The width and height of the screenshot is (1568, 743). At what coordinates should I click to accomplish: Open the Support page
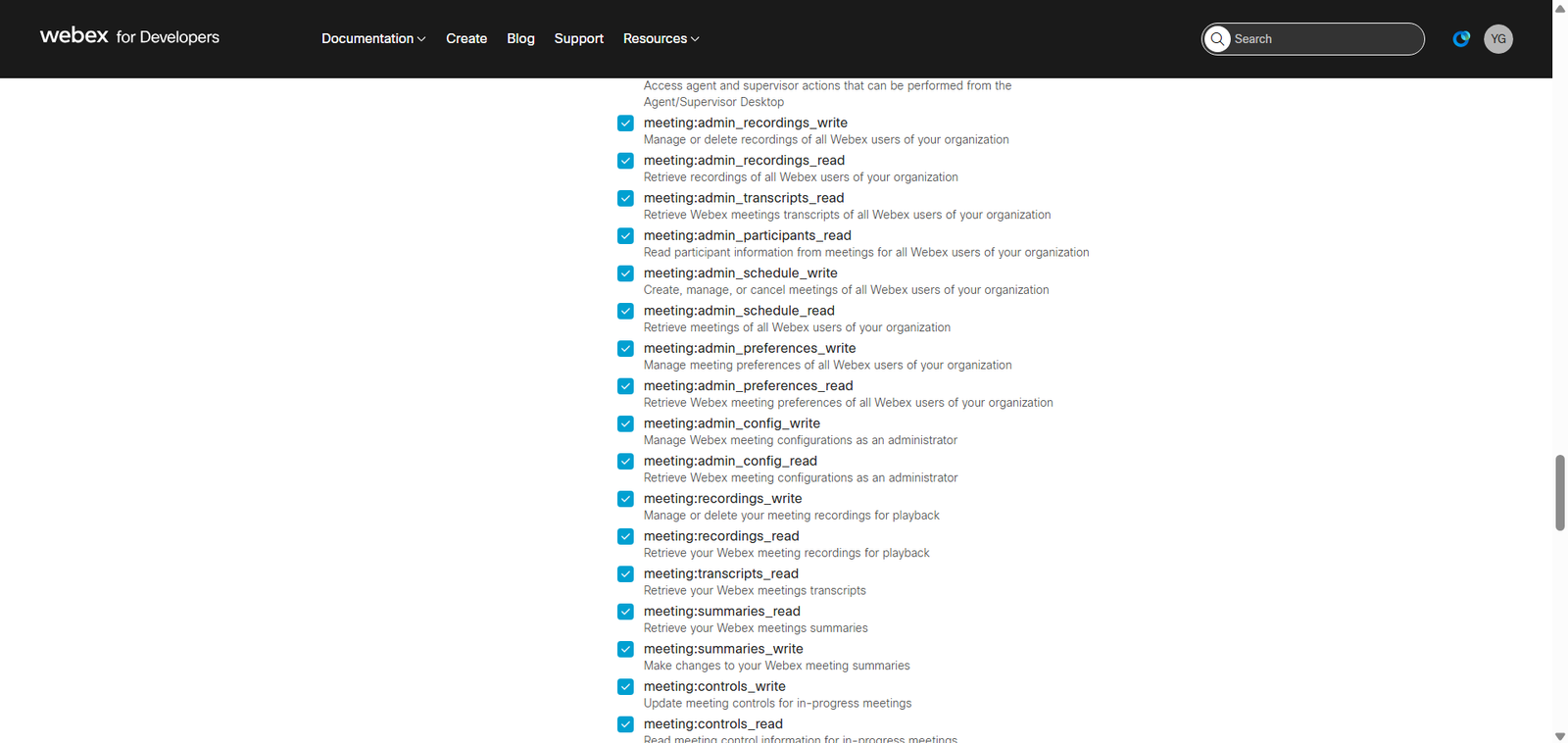point(578,39)
